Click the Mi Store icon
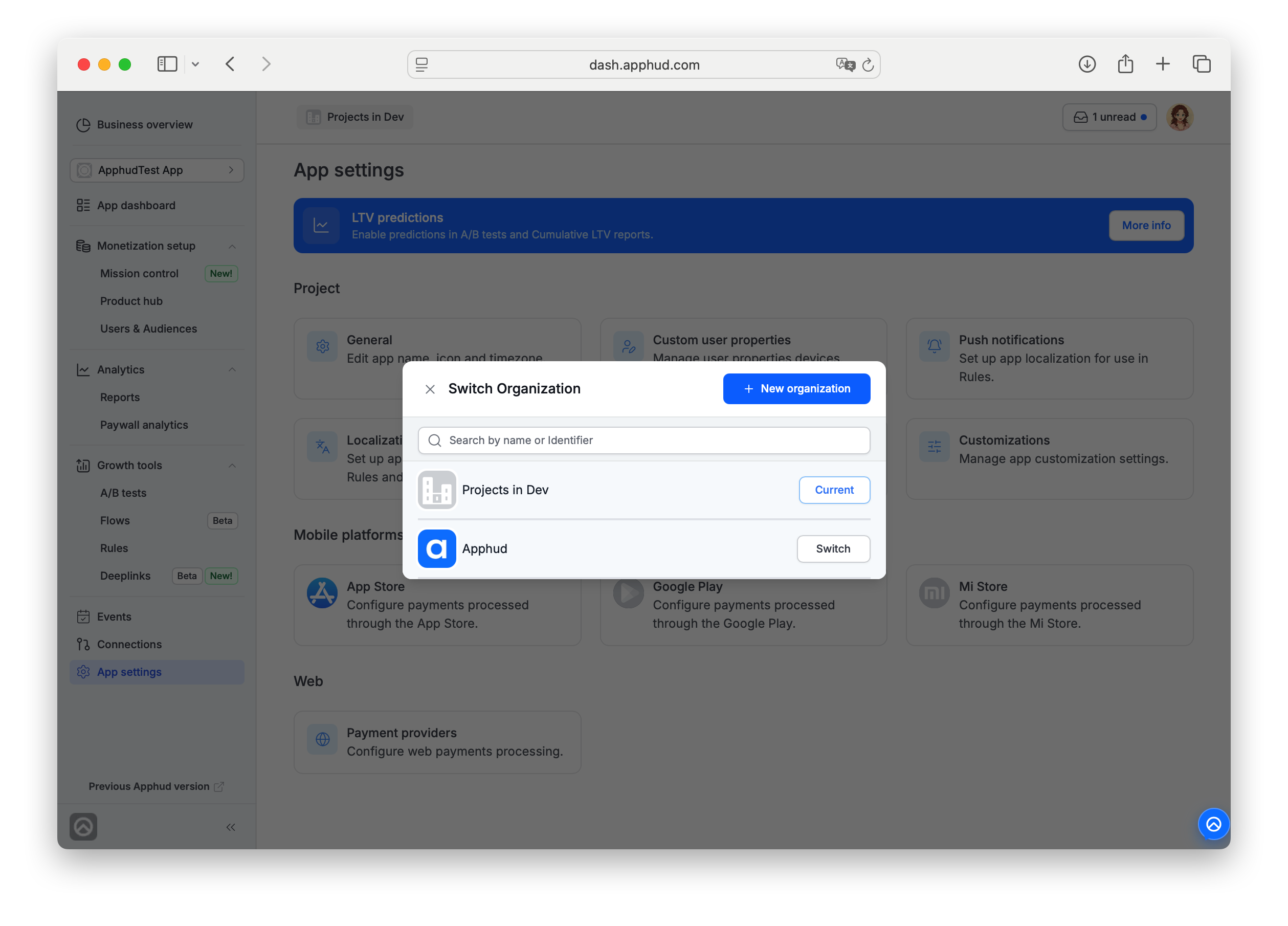 click(x=934, y=592)
